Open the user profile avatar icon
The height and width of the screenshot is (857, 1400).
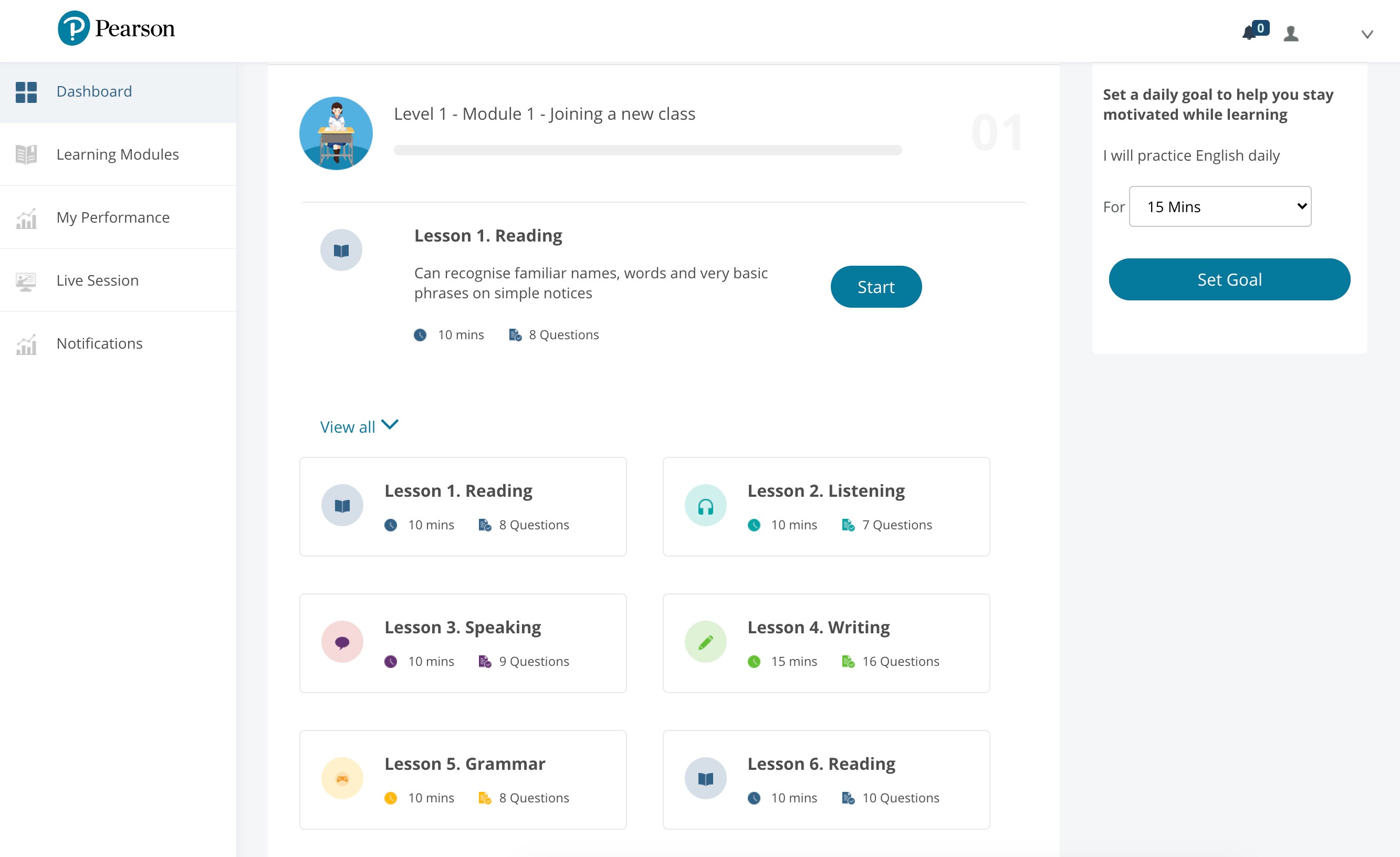click(1291, 34)
